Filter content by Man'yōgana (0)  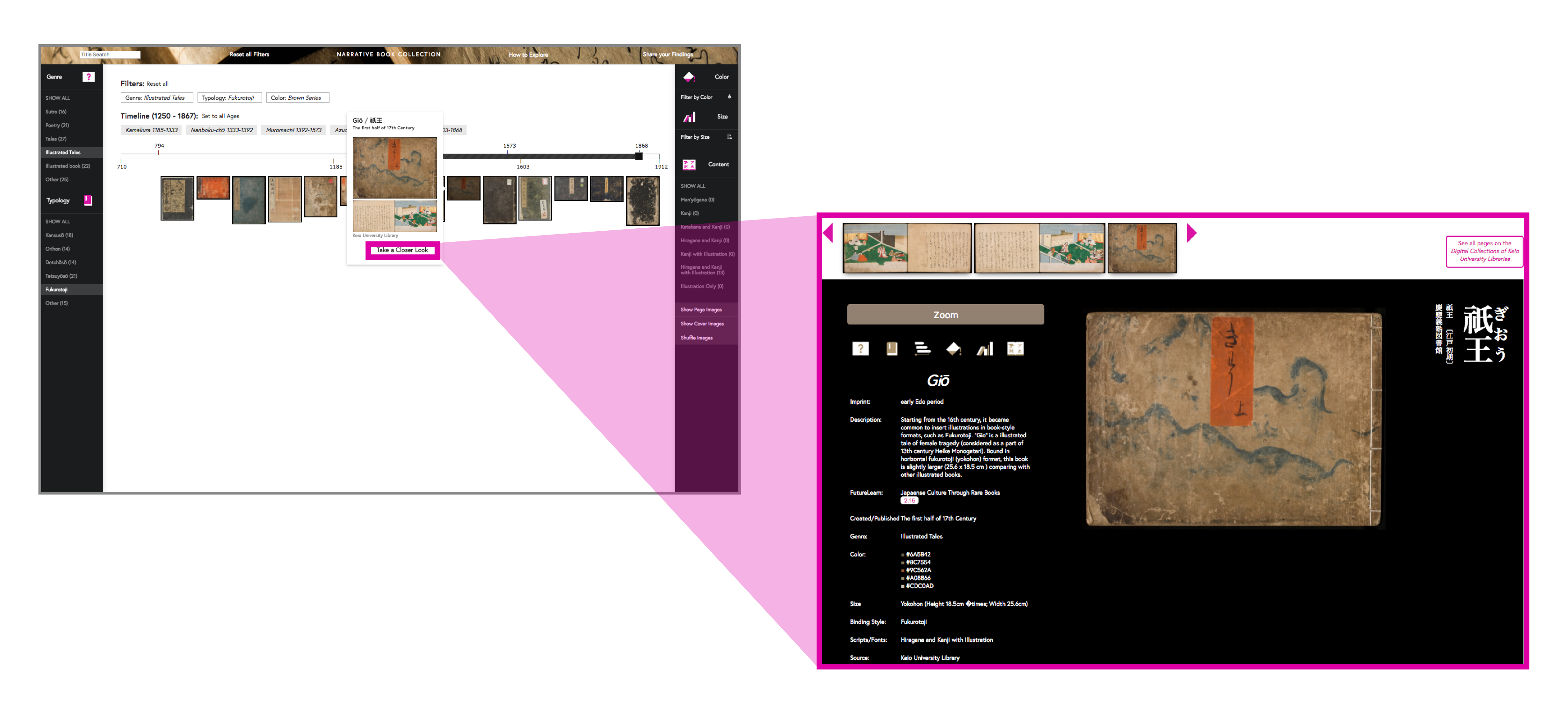click(698, 200)
